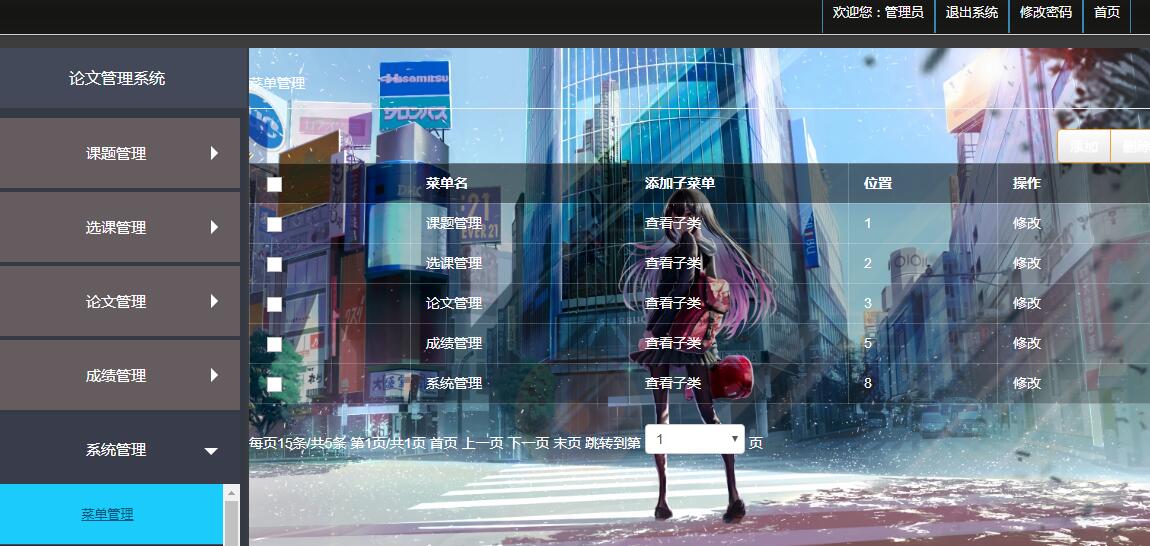Click the 上一页 pagination link
Viewport: 1150px width, 546px height.
(483, 443)
